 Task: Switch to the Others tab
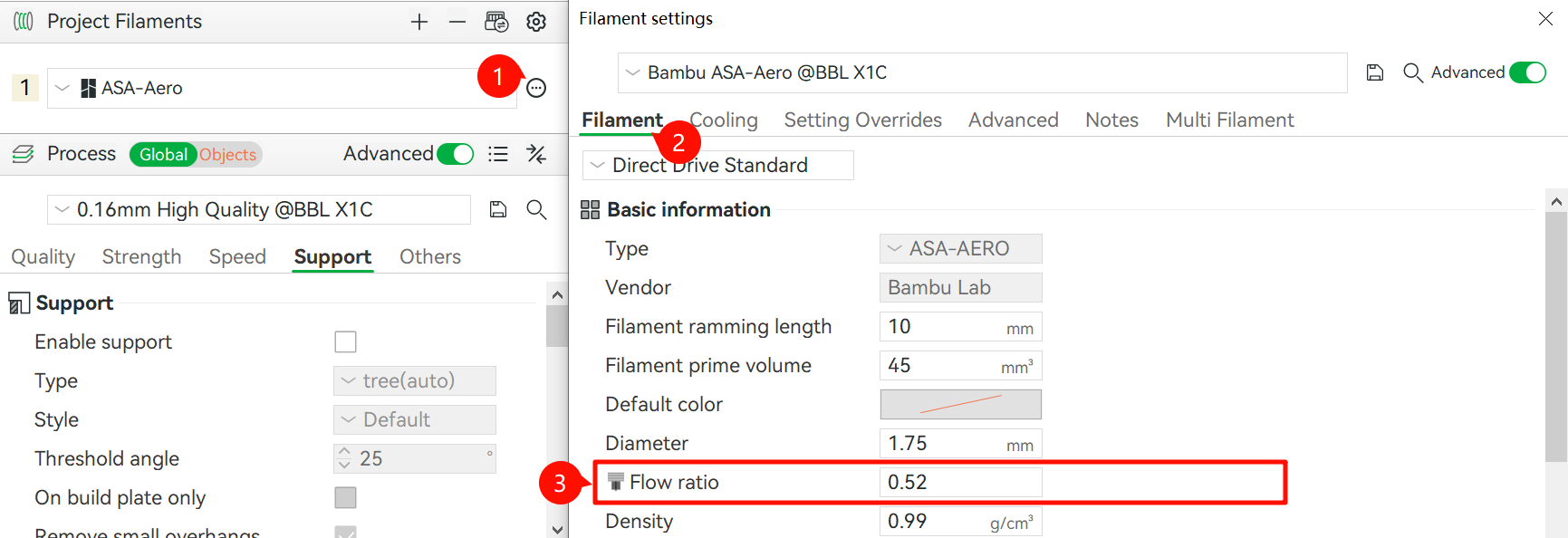click(430, 256)
